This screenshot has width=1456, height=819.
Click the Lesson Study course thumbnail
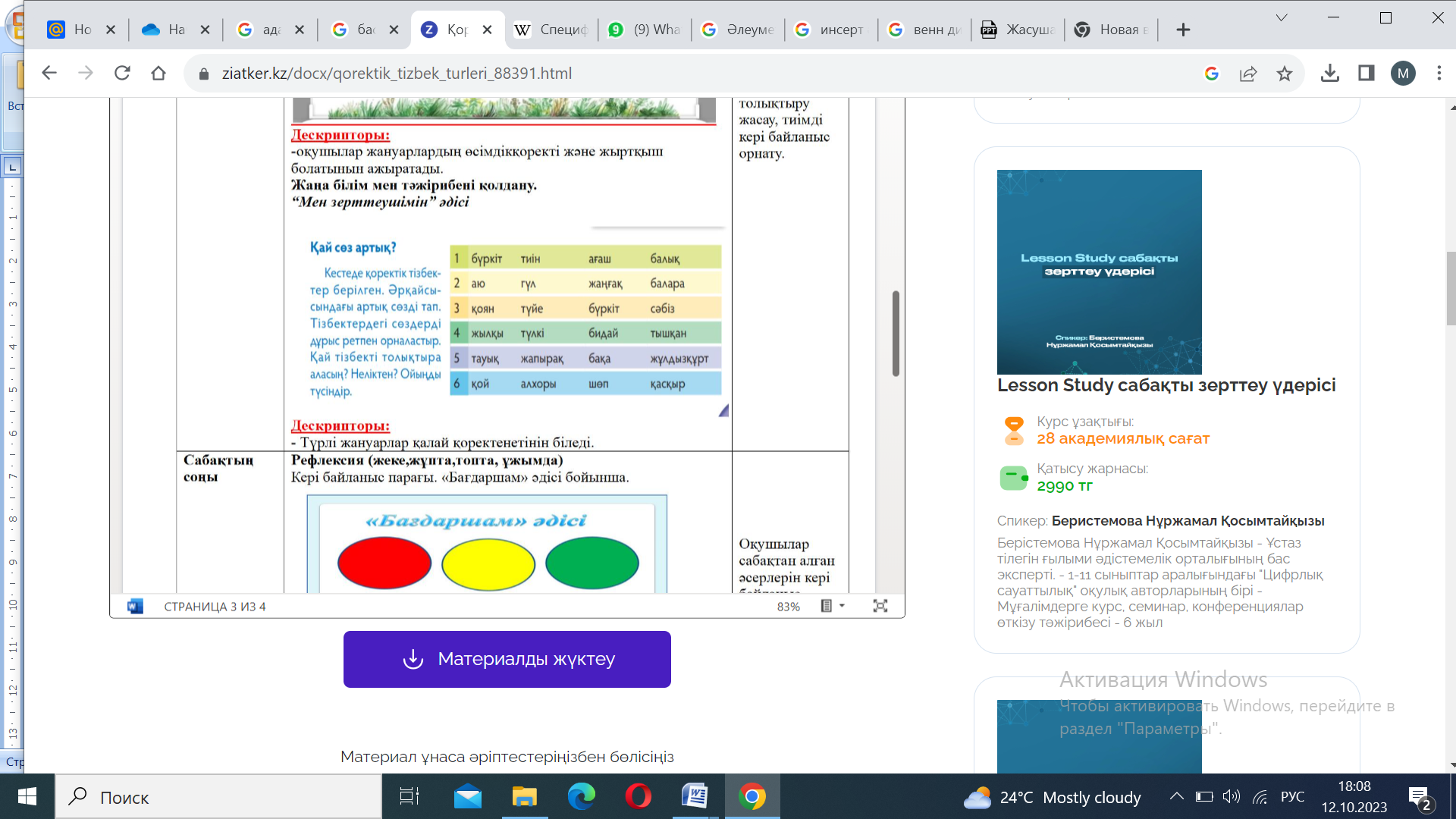(1099, 271)
